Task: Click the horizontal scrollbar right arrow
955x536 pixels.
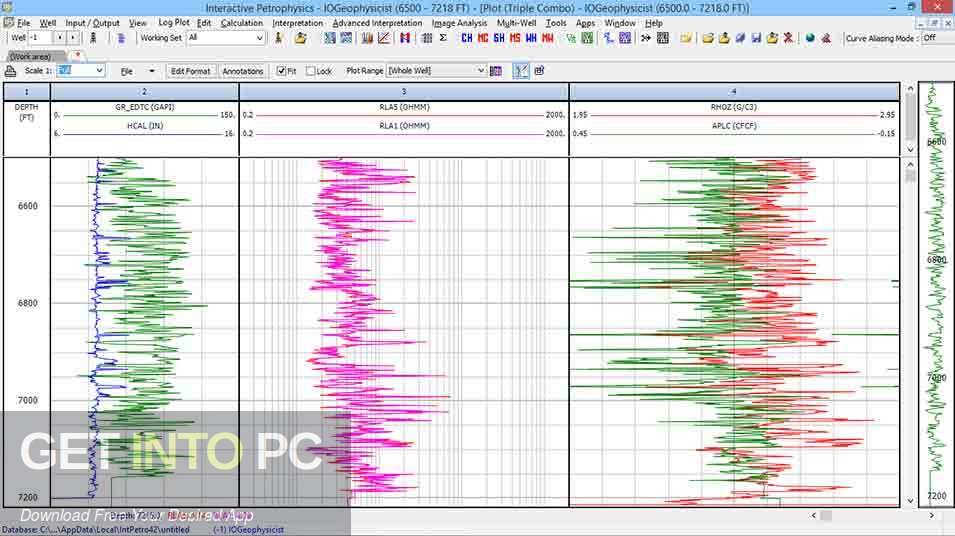Action: tap(931, 515)
